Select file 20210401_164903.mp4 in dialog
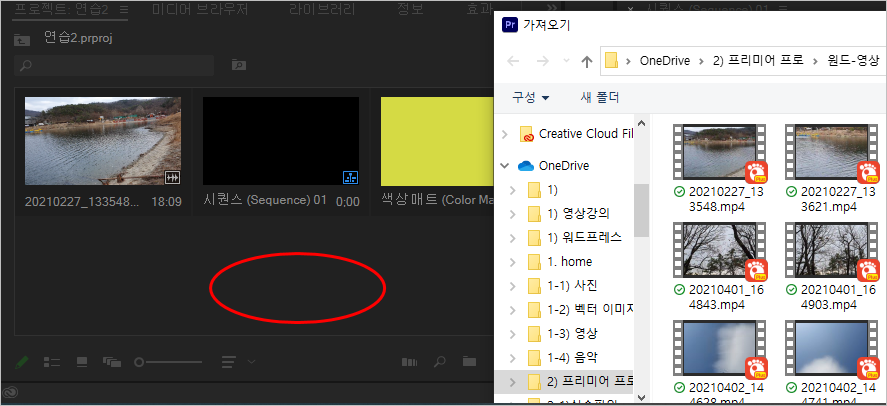 (x=832, y=266)
